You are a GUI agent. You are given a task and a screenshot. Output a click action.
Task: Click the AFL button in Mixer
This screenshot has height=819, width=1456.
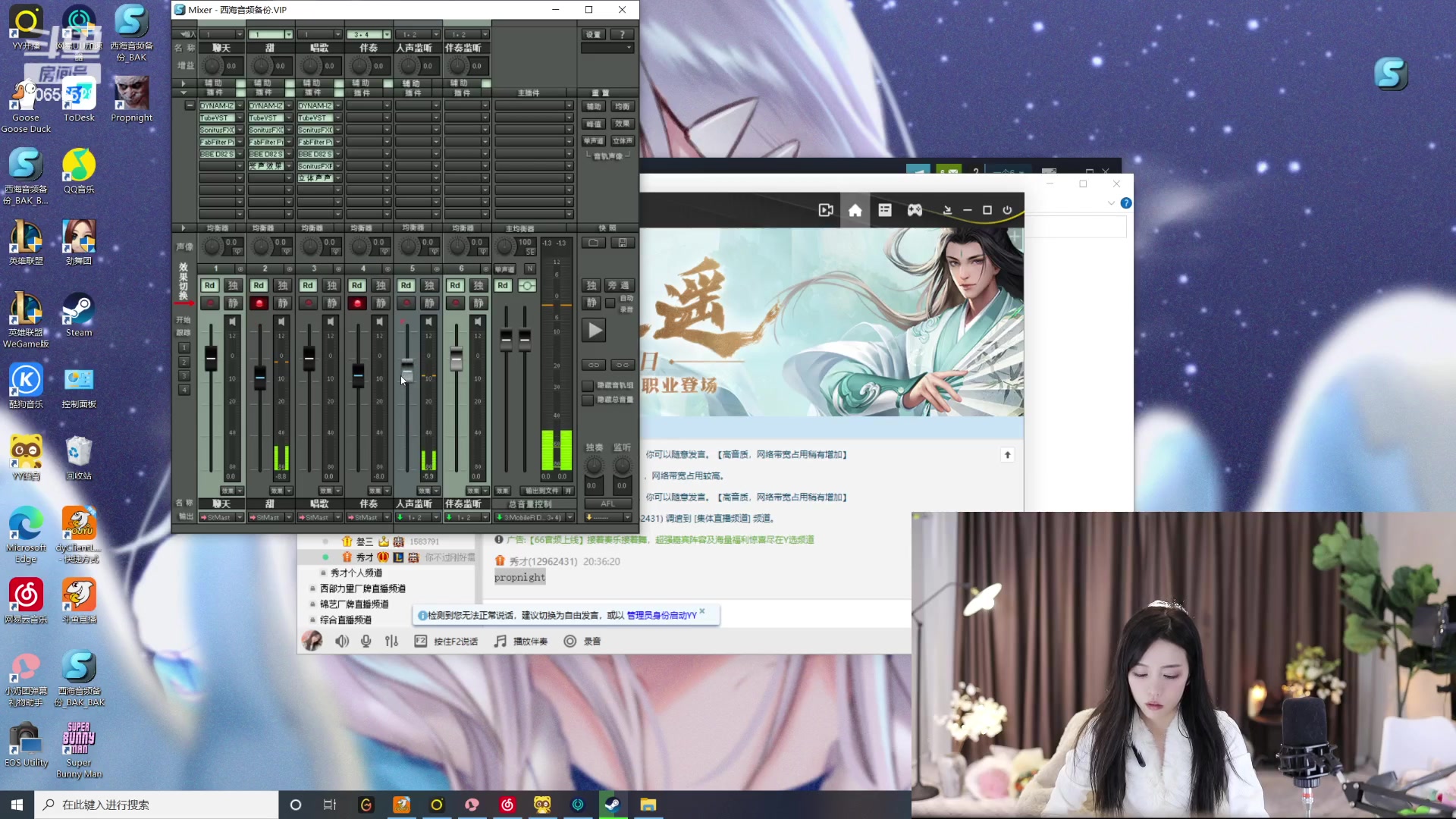[x=608, y=504]
